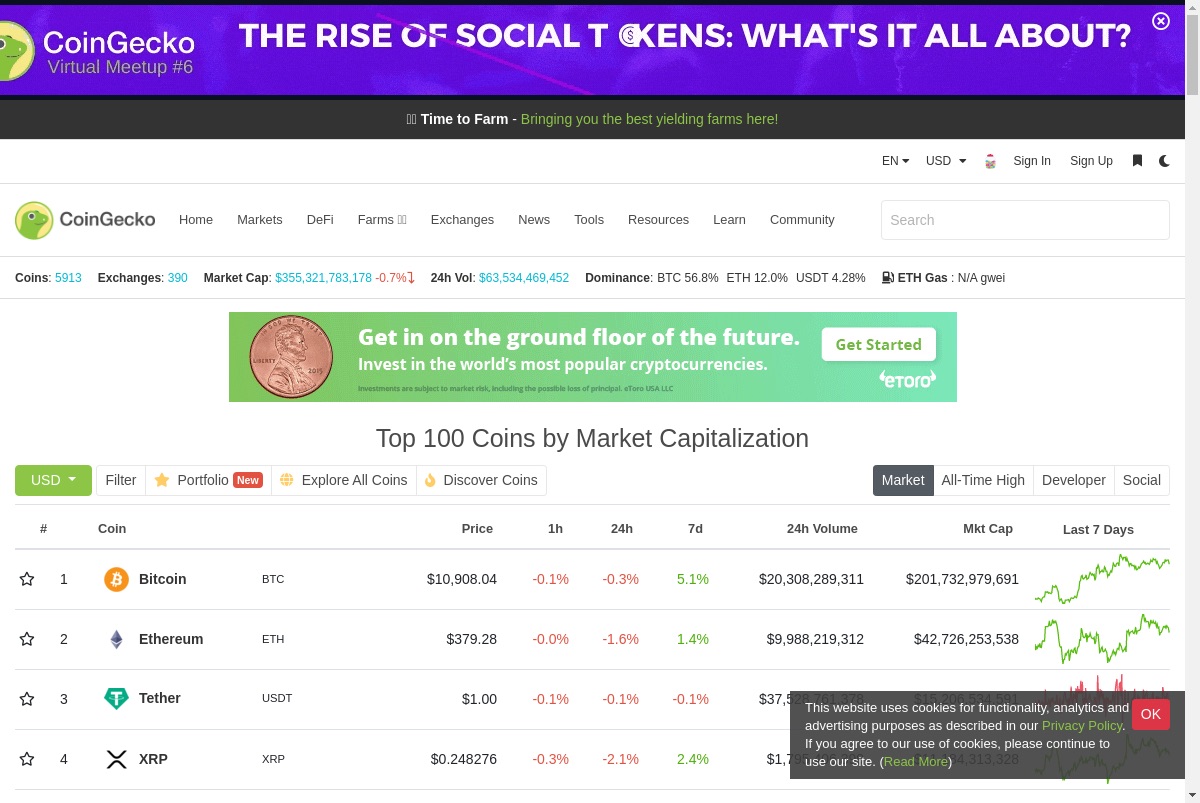Click the candy jar icon beside USD

(x=990, y=161)
